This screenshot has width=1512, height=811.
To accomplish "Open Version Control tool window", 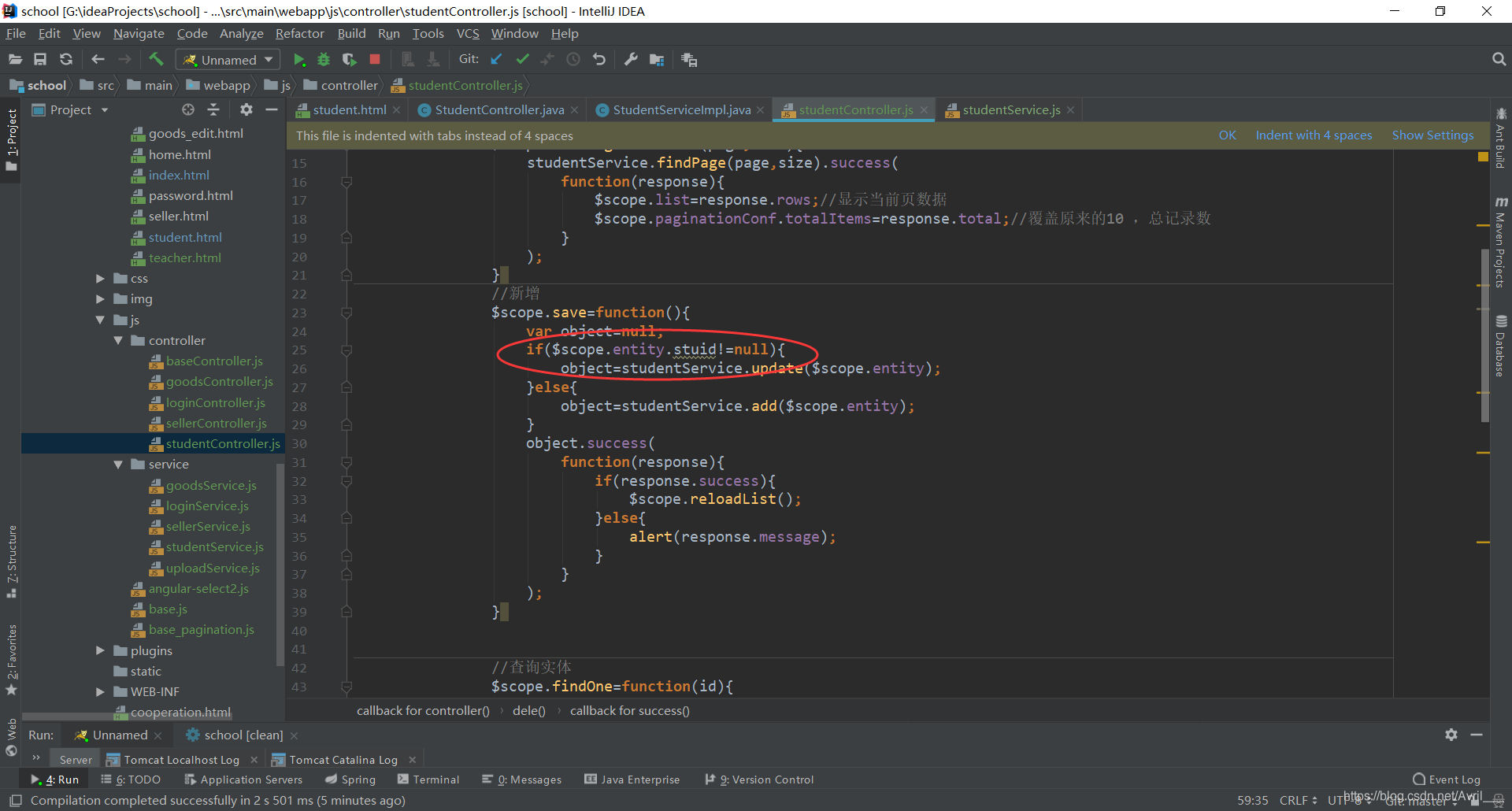I will tap(760, 780).
